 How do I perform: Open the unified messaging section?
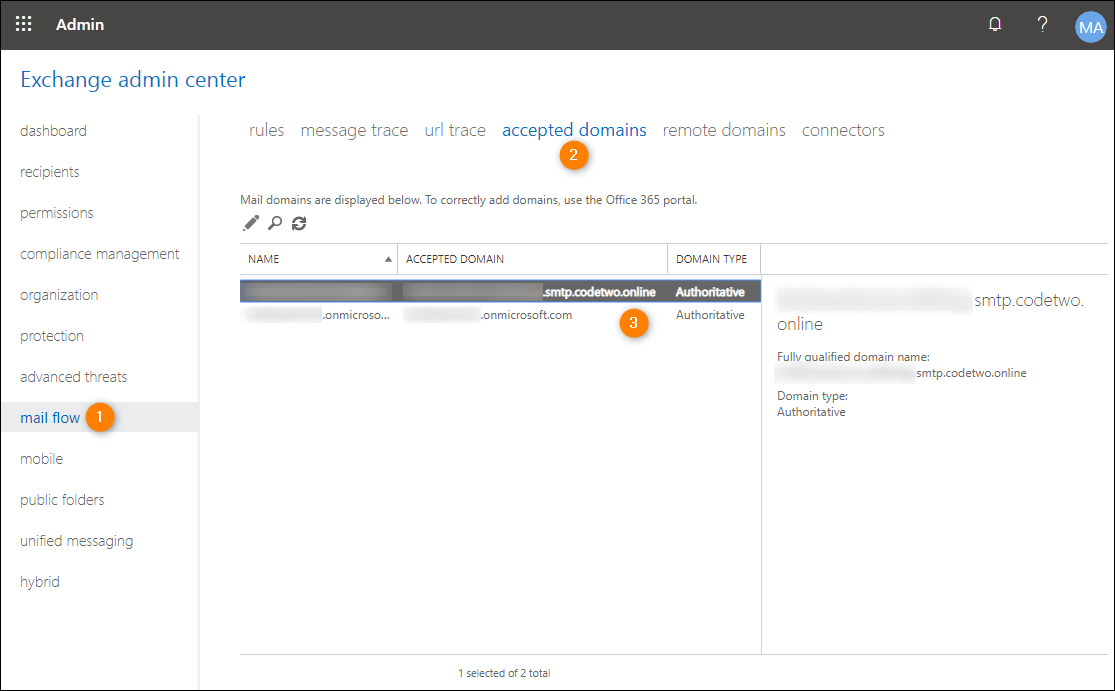click(76, 540)
